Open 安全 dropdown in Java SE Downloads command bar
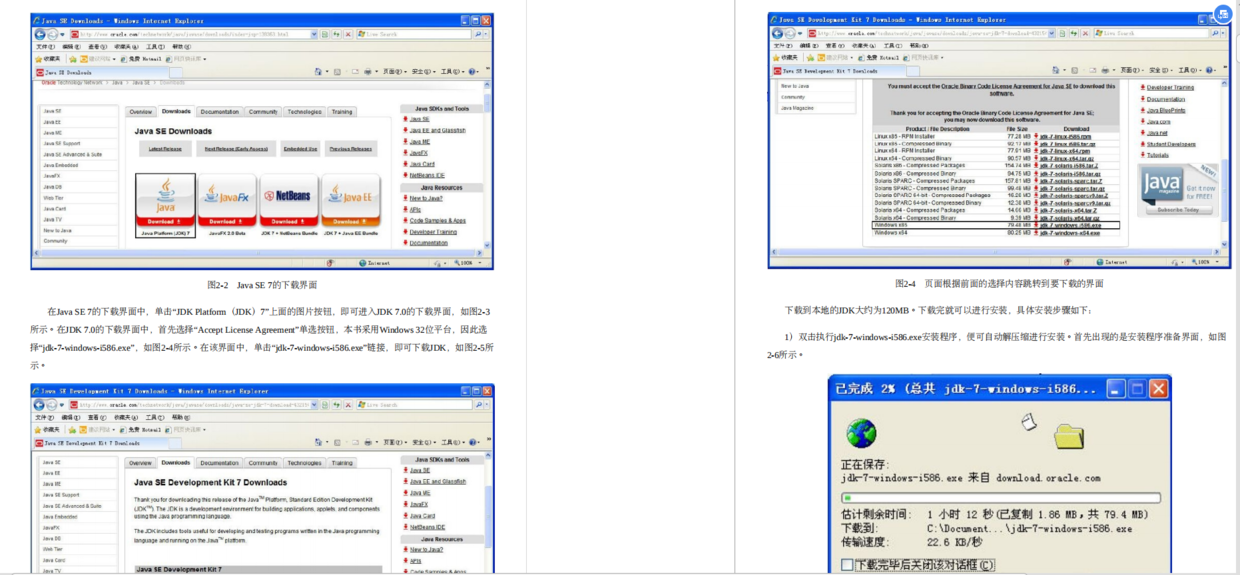This screenshot has width=1240, height=575. [423, 72]
